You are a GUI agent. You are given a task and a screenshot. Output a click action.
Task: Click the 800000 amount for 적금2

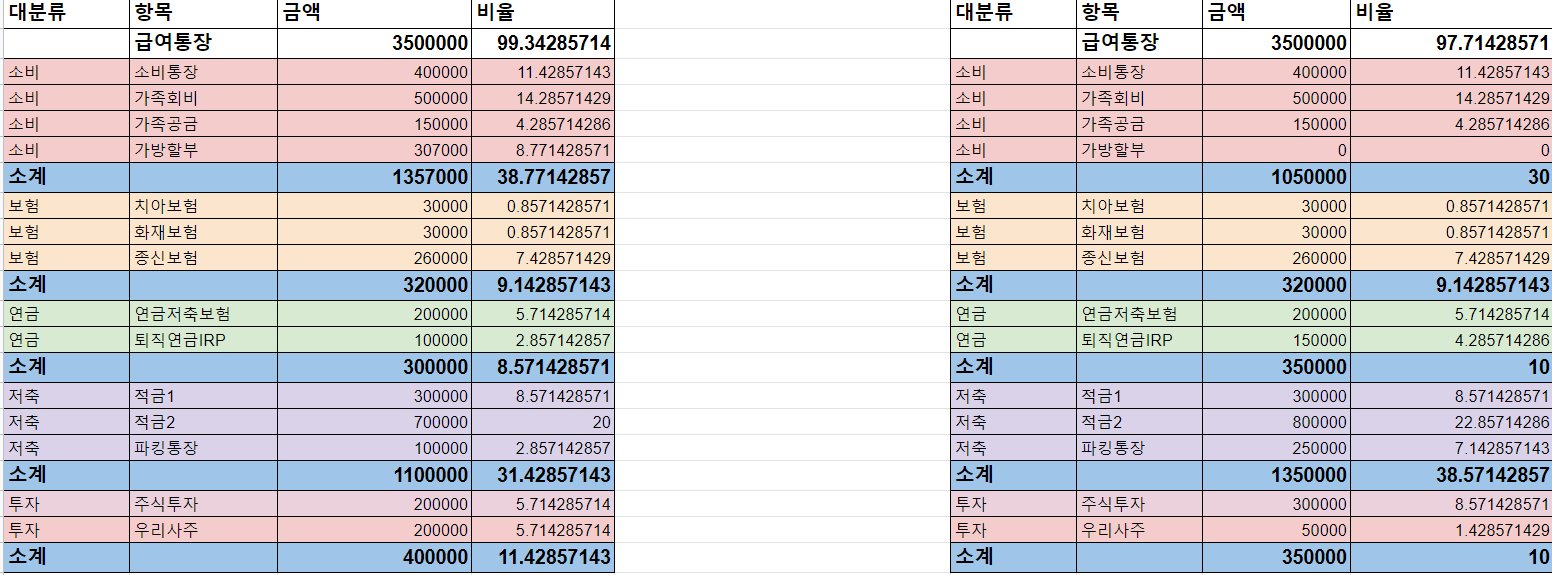(1275, 423)
